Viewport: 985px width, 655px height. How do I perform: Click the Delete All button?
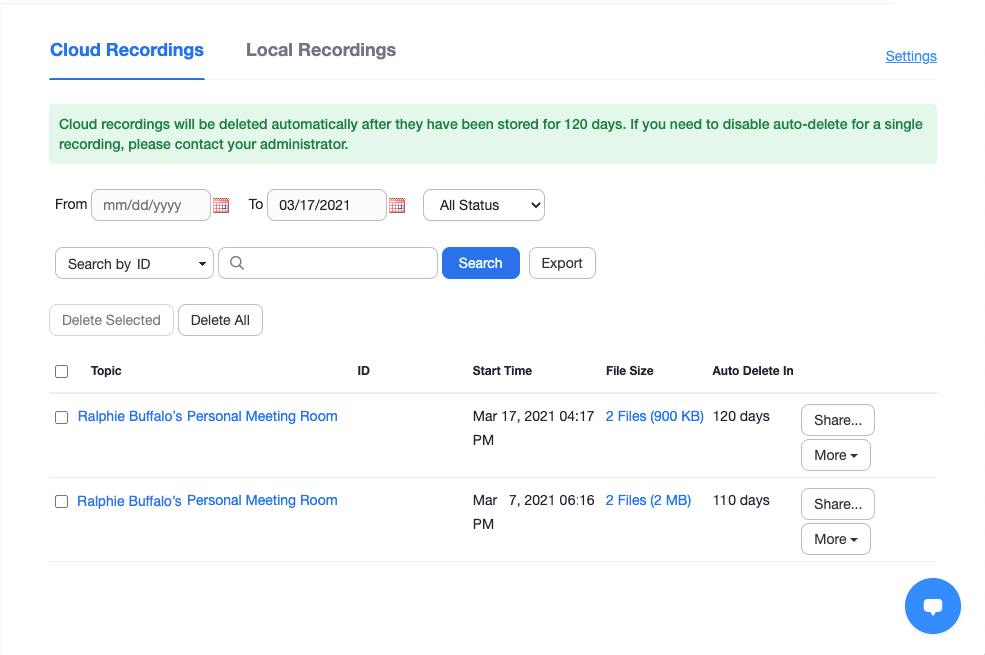[220, 320]
